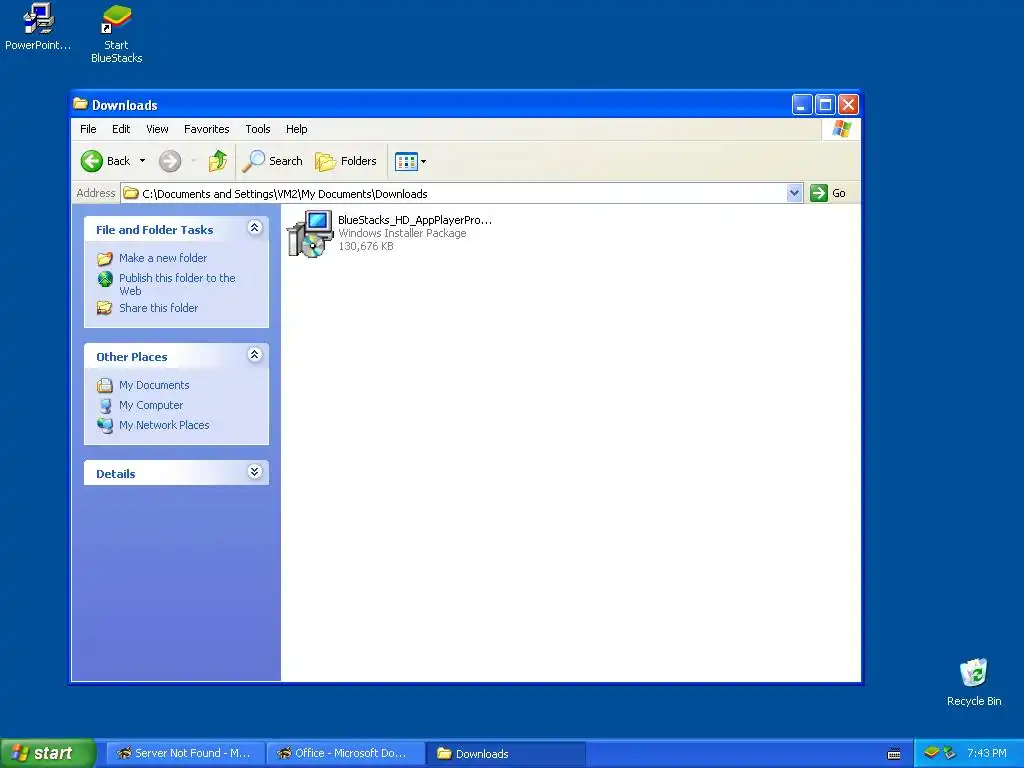
Task: Click the network tray icon beside BlueStacks
Action: pyautogui.click(x=949, y=753)
